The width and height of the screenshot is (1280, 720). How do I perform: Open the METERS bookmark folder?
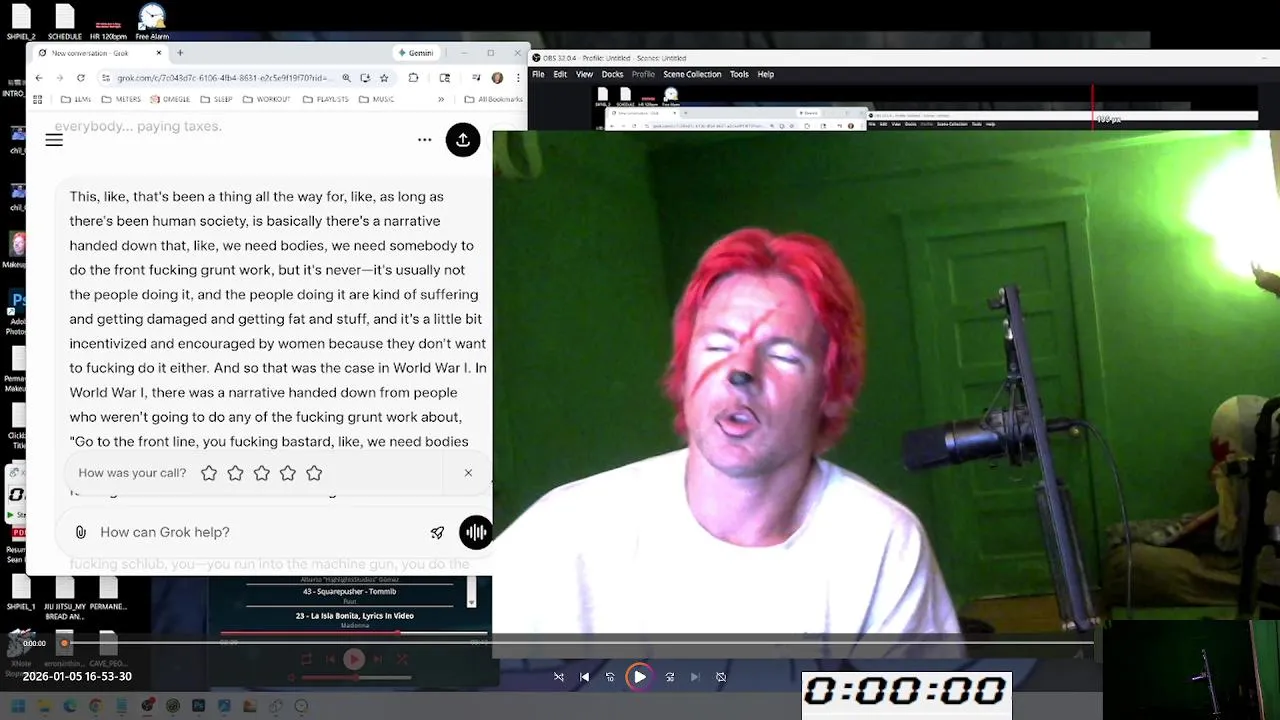[x=121, y=100]
